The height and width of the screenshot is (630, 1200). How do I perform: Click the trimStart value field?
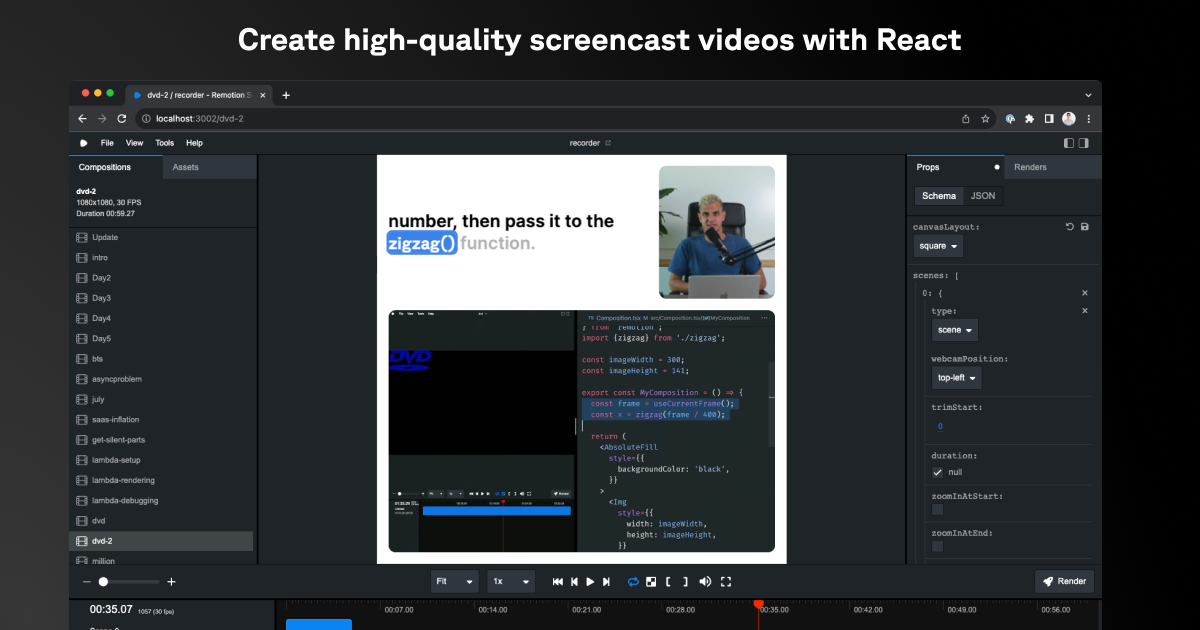pyautogui.click(x=940, y=426)
